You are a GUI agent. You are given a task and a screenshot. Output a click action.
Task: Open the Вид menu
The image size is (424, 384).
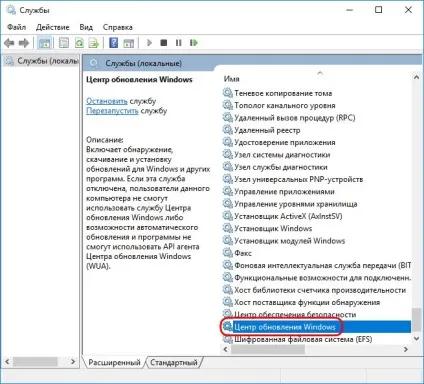(86, 27)
